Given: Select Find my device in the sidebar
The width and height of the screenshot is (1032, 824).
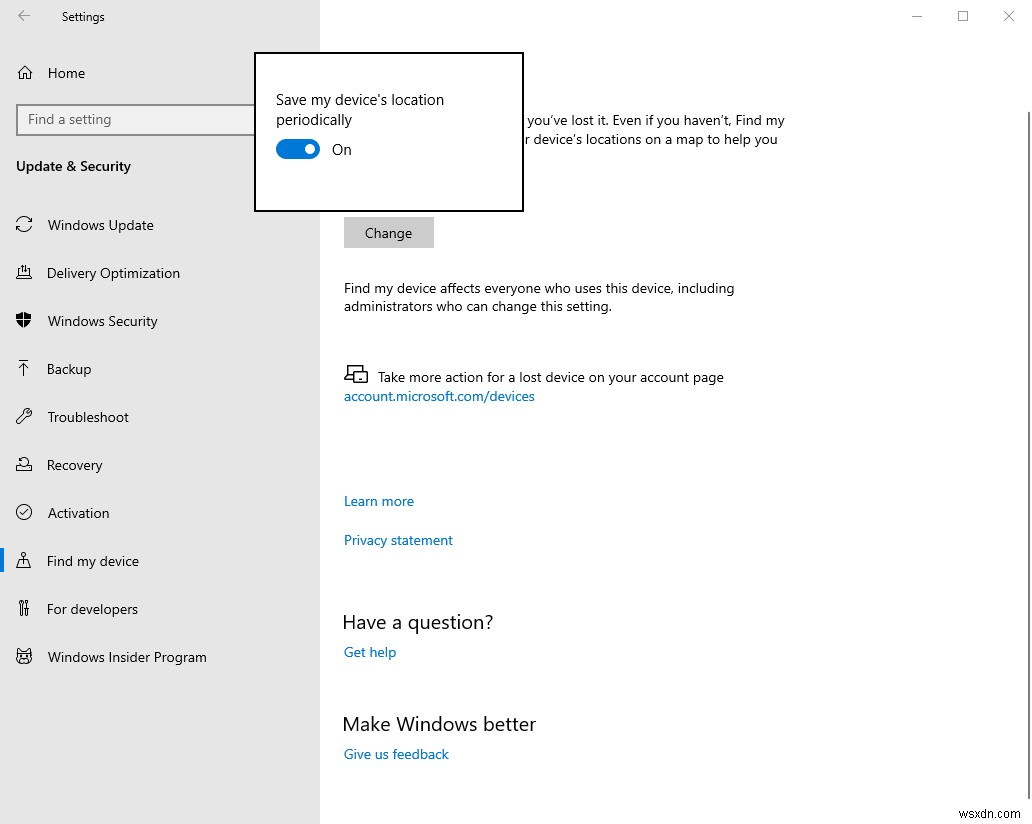Looking at the screenshot, I should pos(92,561).
